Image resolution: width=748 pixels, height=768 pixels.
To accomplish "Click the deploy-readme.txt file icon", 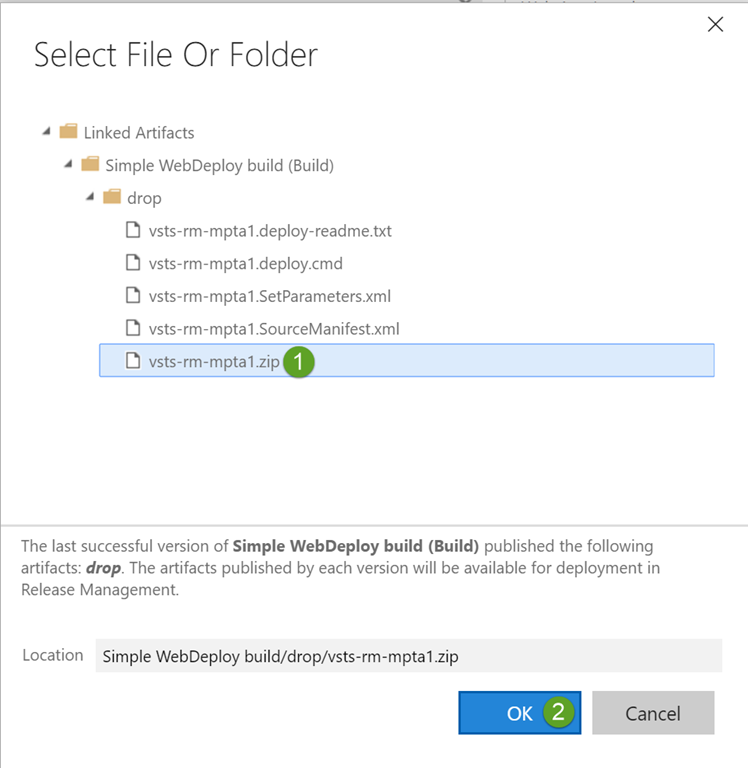I will (x=132, y=231).
